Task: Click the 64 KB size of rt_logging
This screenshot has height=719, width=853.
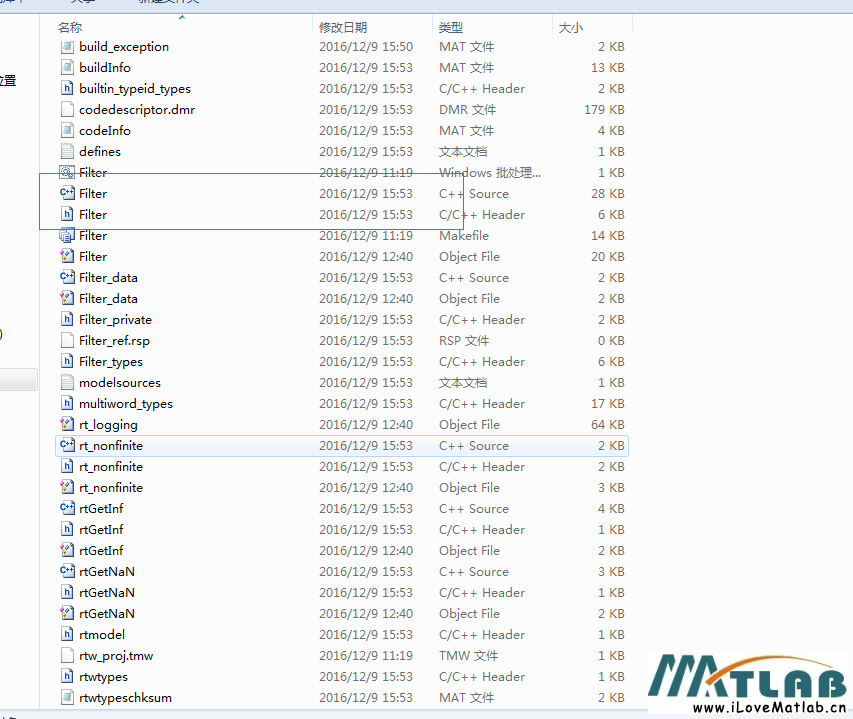Action: (608, 425)
